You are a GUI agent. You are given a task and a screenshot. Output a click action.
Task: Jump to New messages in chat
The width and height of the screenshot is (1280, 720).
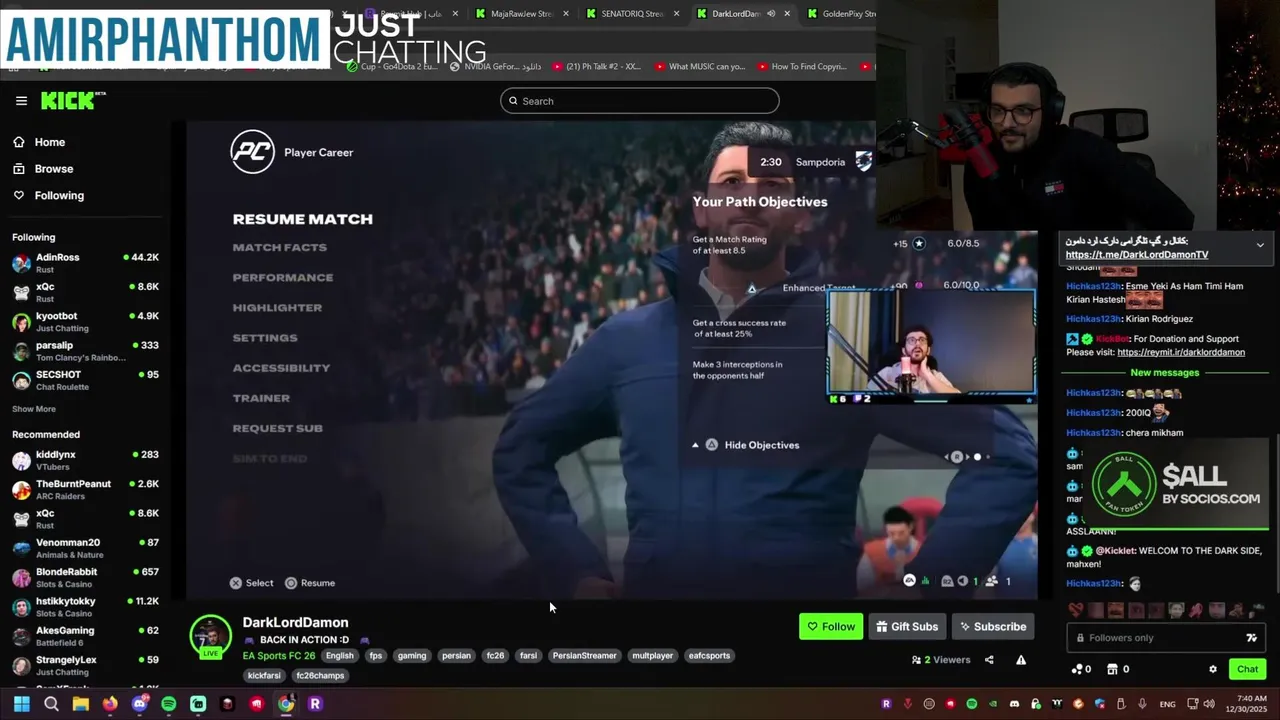tap(1164, 373)
